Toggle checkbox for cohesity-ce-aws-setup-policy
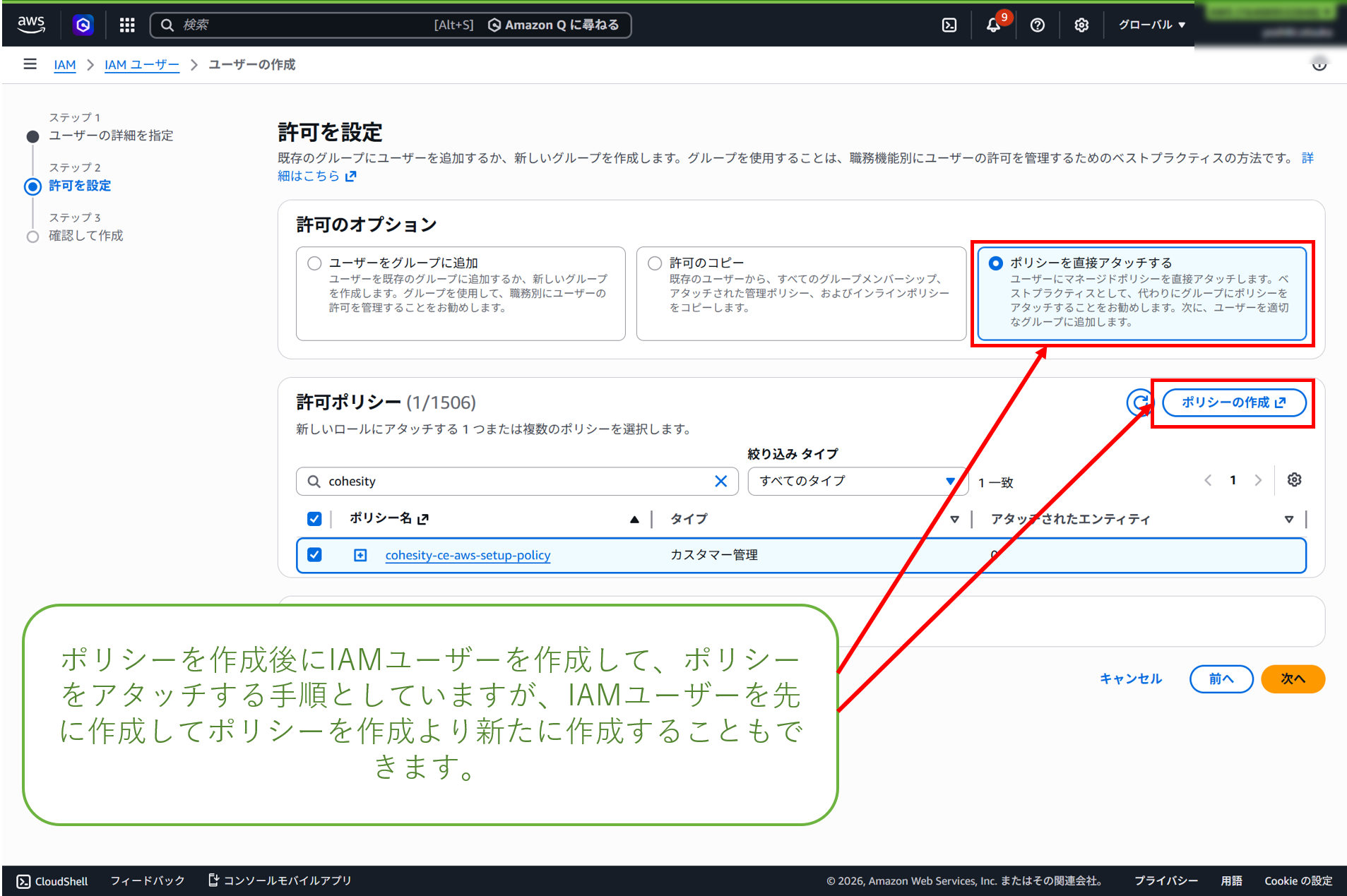The width and height of the screenshot is (1347, 896). pos(314,555)
